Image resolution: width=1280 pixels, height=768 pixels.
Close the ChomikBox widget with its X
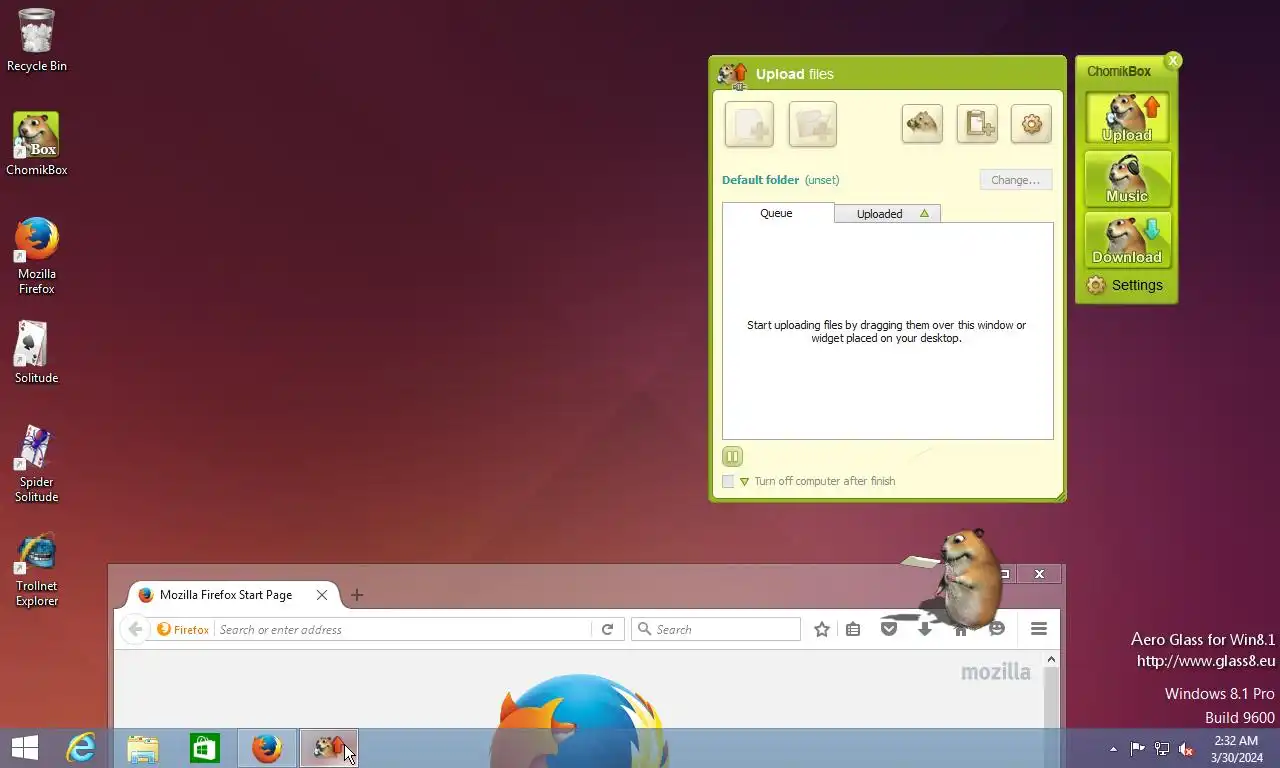point(1173,61)
